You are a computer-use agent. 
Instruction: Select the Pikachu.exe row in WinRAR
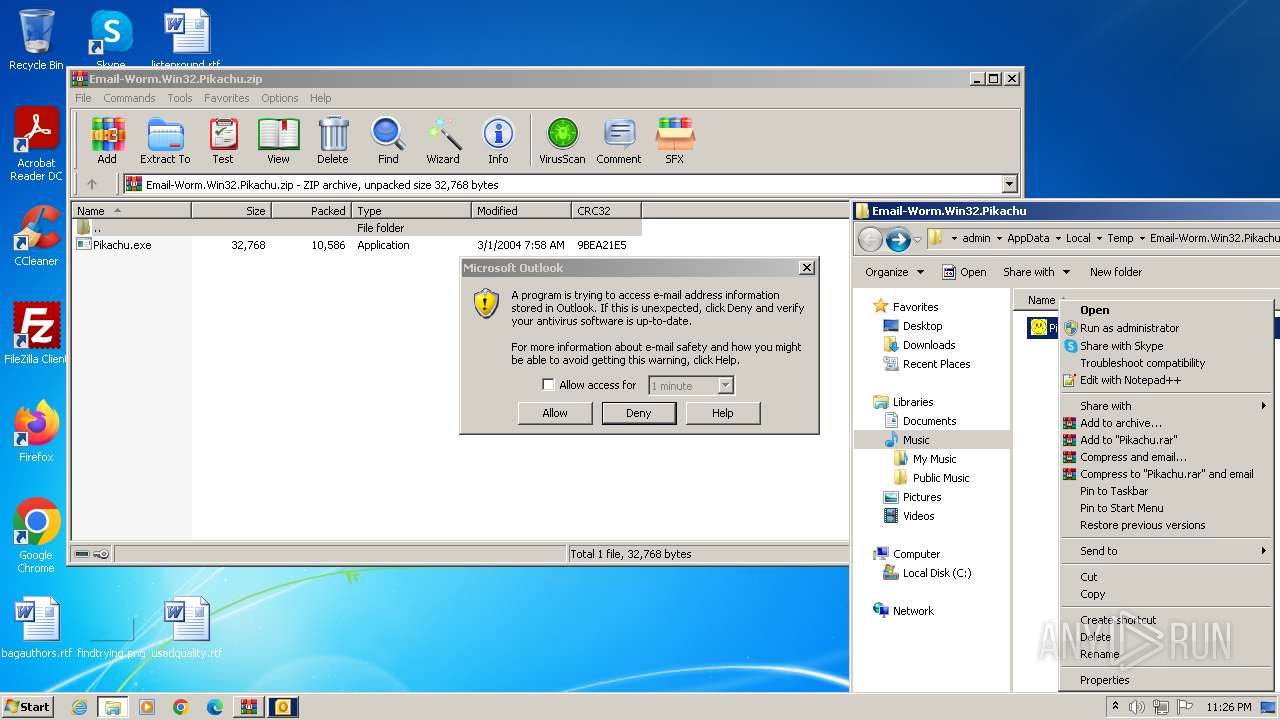357,245
